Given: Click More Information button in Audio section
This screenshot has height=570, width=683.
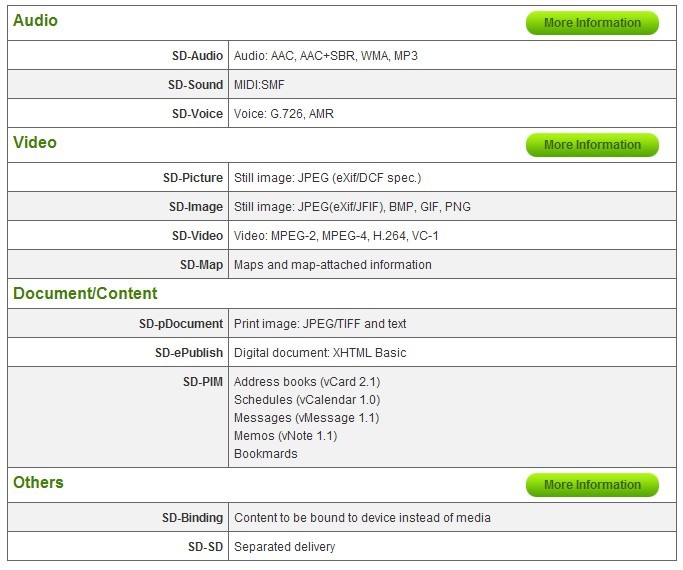Looking at the screenshot, I should (x=592, y=23).
